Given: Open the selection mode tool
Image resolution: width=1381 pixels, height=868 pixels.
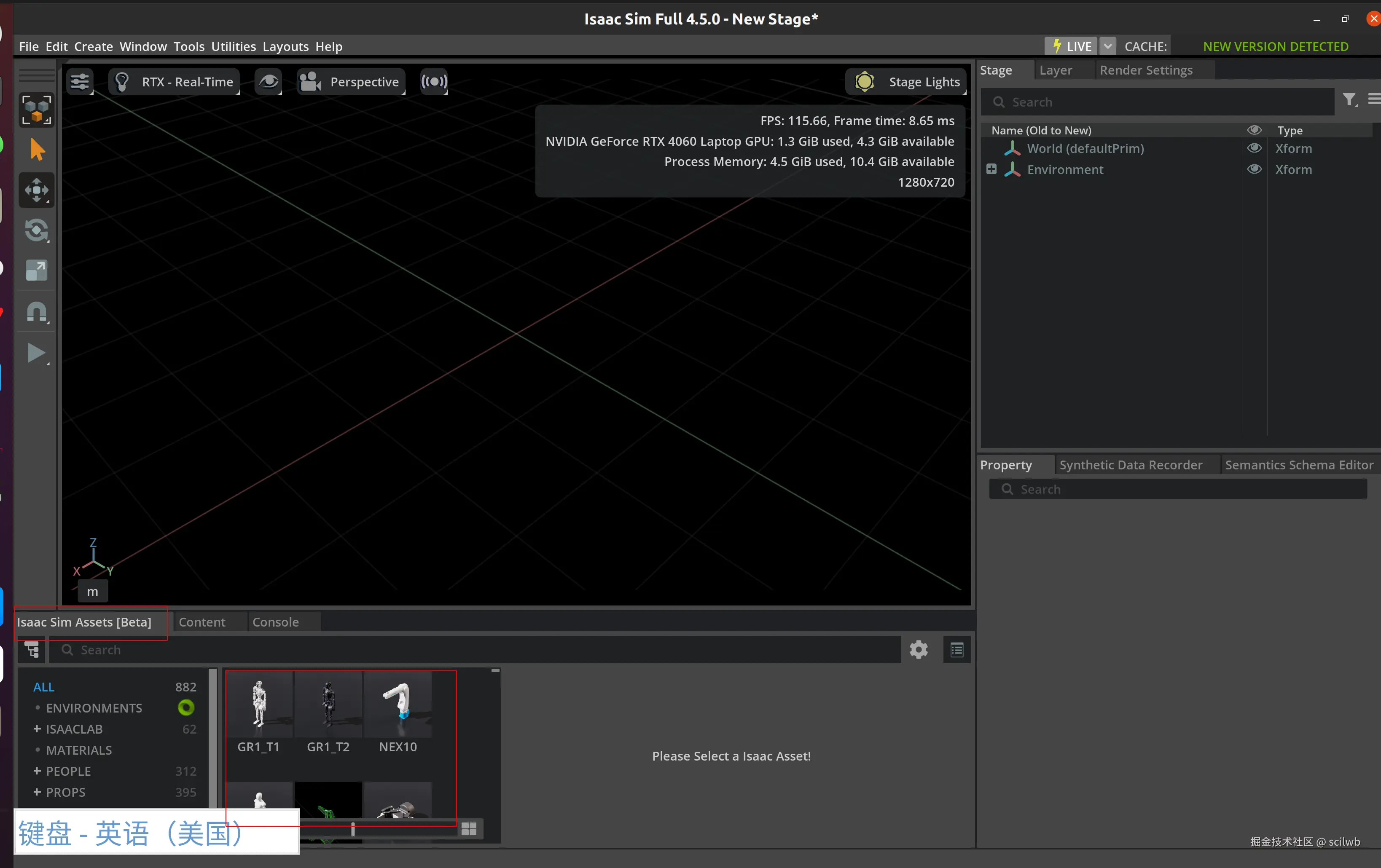Looking at the screenshot, I should point(37,109).
